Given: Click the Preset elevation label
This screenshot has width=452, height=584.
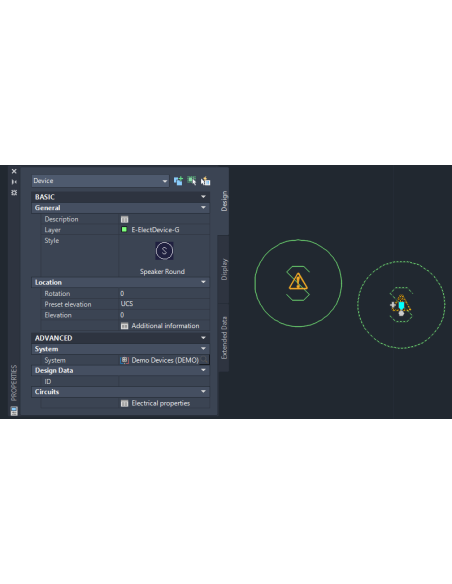Looking at the screenshot, I should (x=68, y=304).
